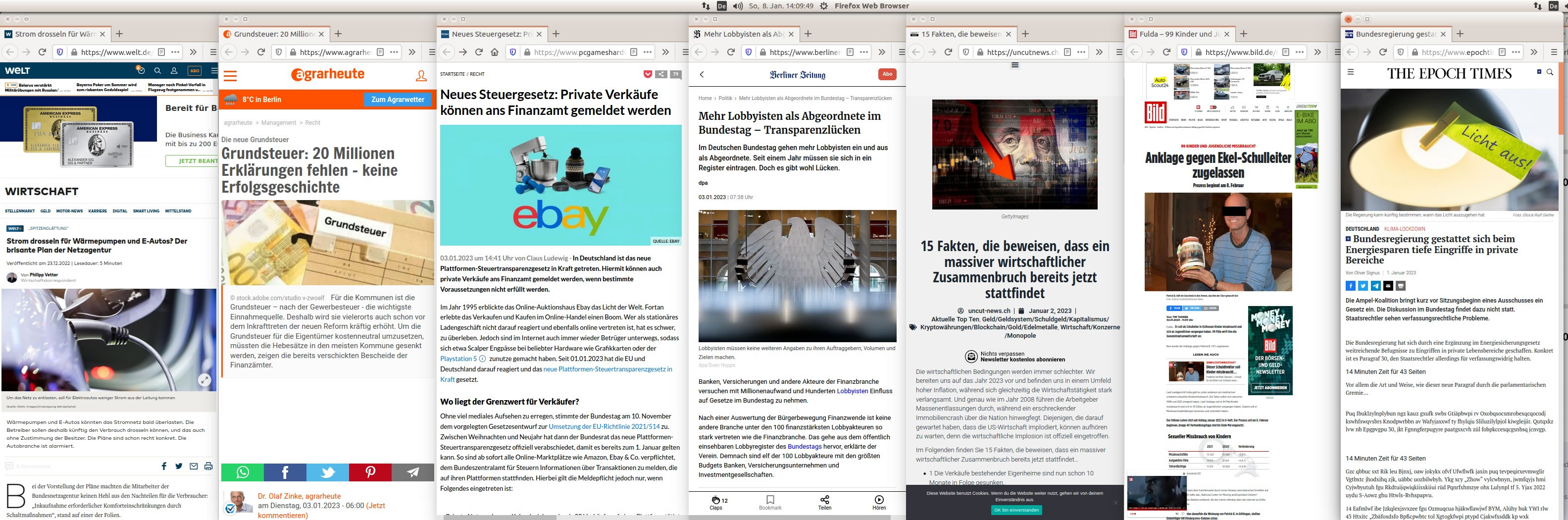Open Umsetzung der EU-Richtlinie 2021/514 link
The image size is (1568, 520).
point(604,426)
